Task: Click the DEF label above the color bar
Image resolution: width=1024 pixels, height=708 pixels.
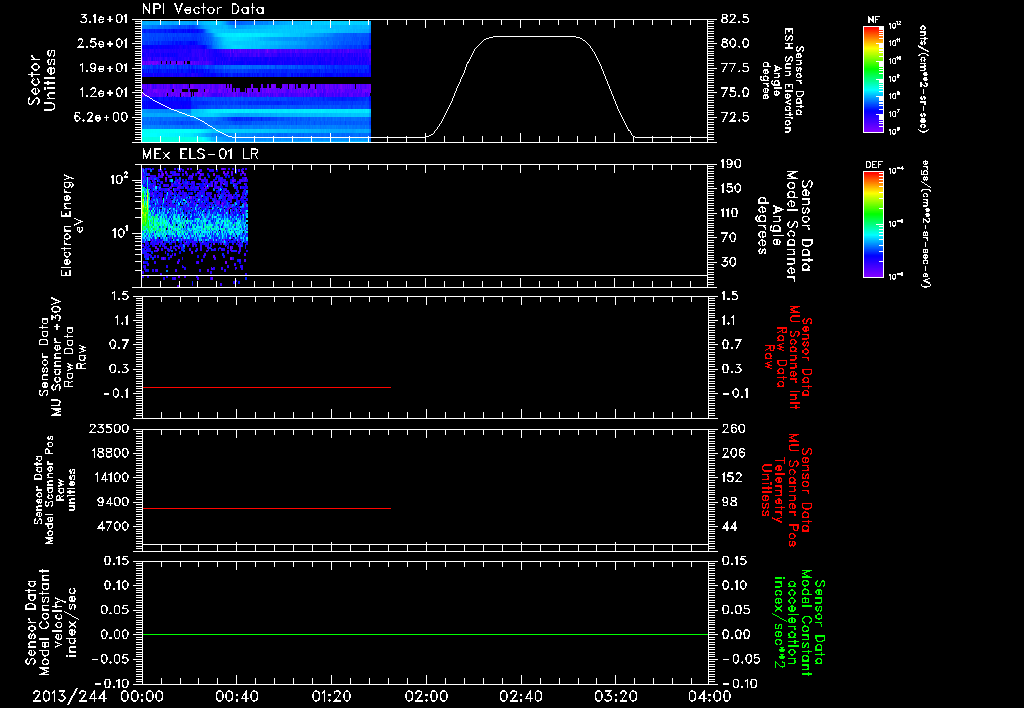Action: 874,165
